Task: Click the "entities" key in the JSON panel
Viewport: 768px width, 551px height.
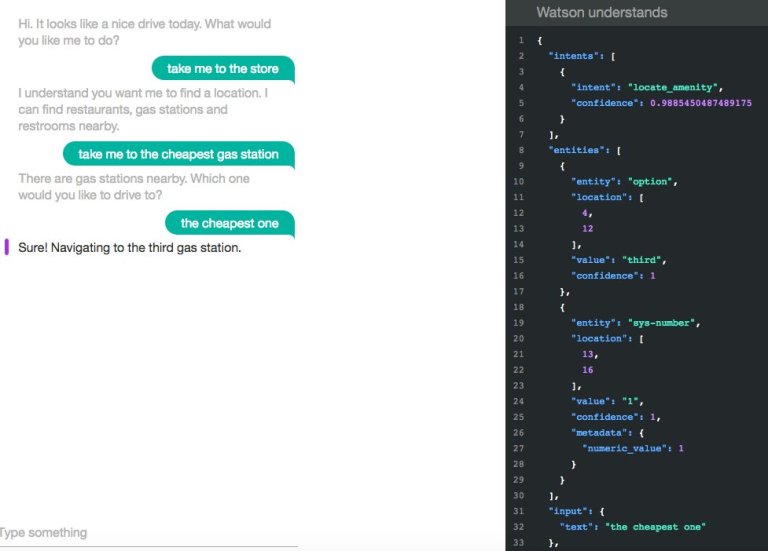Action: [x=580, y=149]
